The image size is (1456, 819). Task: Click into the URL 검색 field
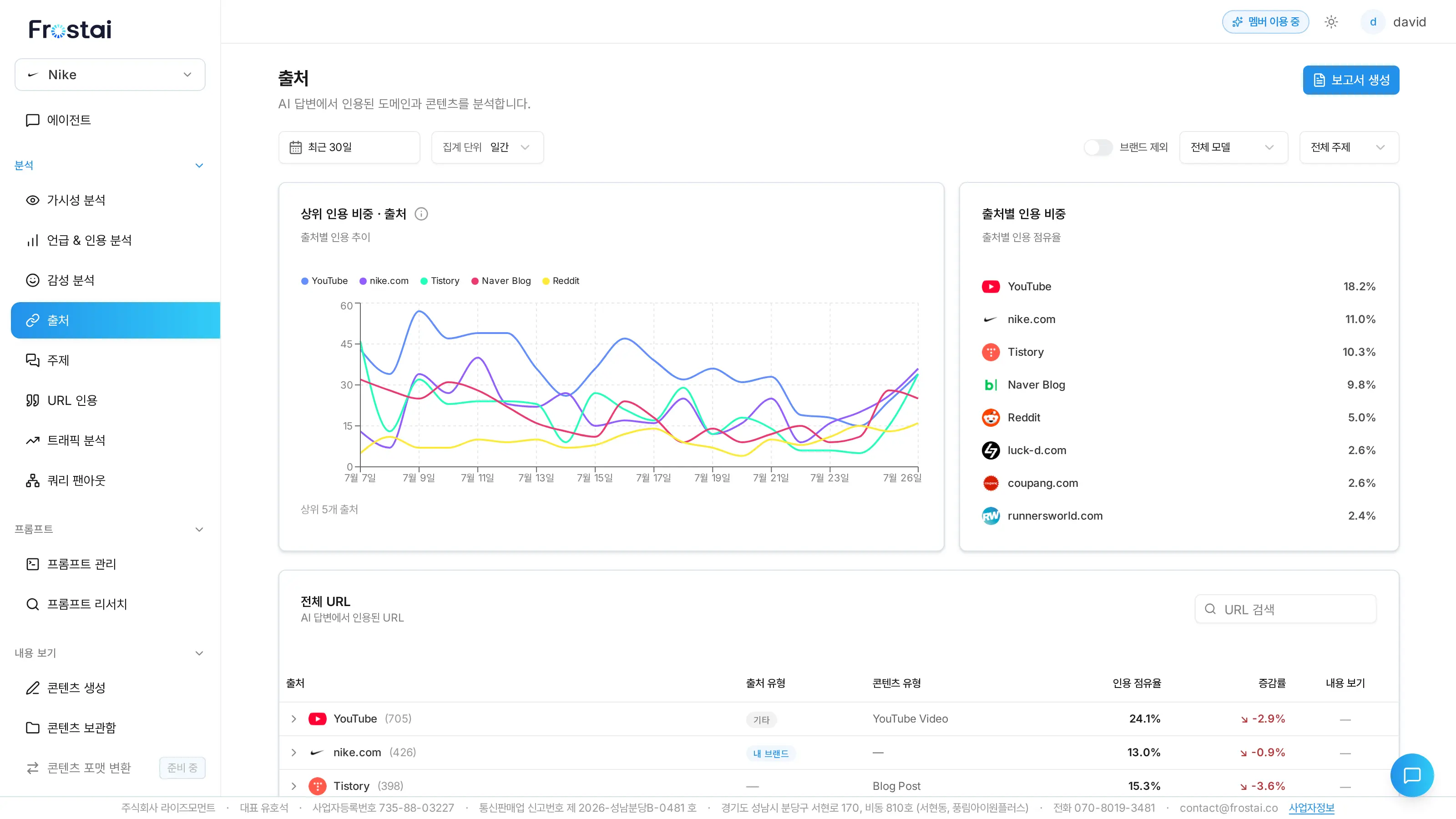pos(1285,609)
